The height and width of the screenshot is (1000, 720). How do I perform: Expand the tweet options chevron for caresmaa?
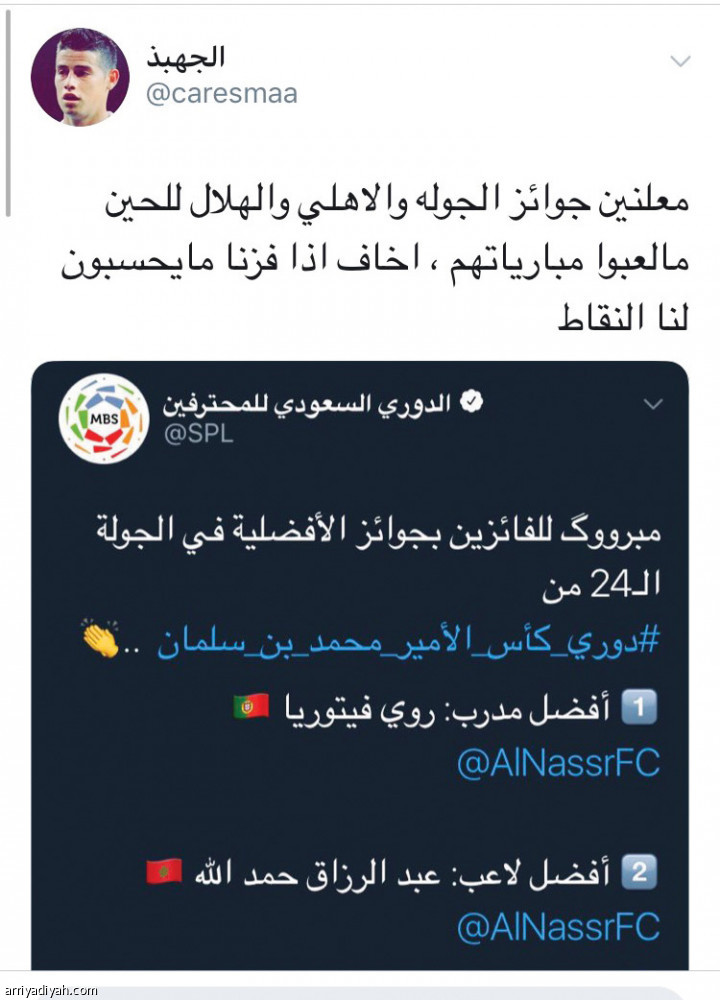[680, 61]
